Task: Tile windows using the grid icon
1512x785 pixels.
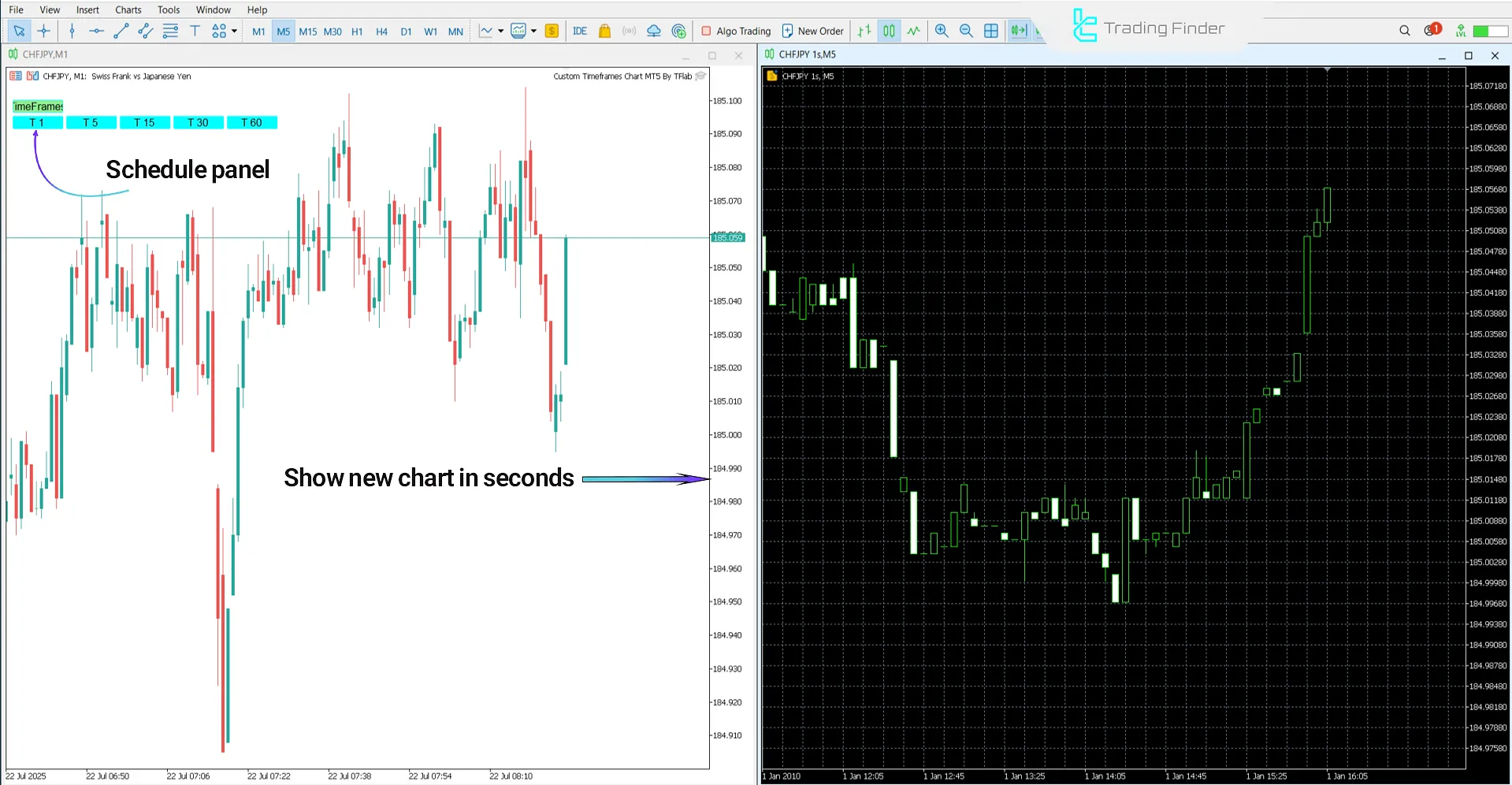Action: pos(990,31)
